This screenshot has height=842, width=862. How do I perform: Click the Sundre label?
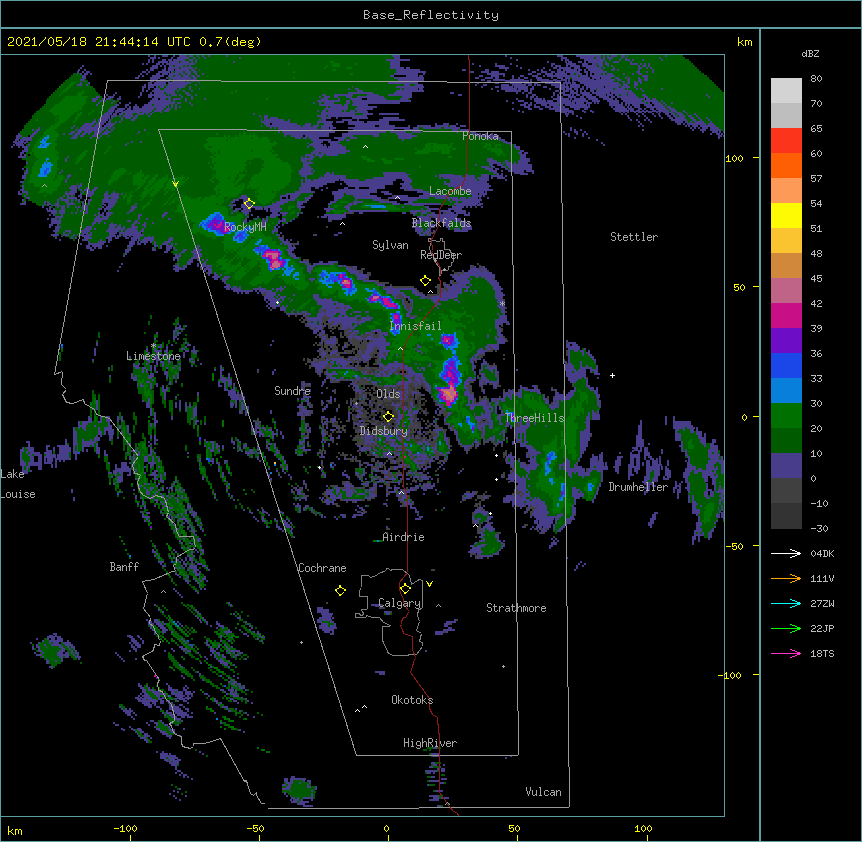pos(292,391)
